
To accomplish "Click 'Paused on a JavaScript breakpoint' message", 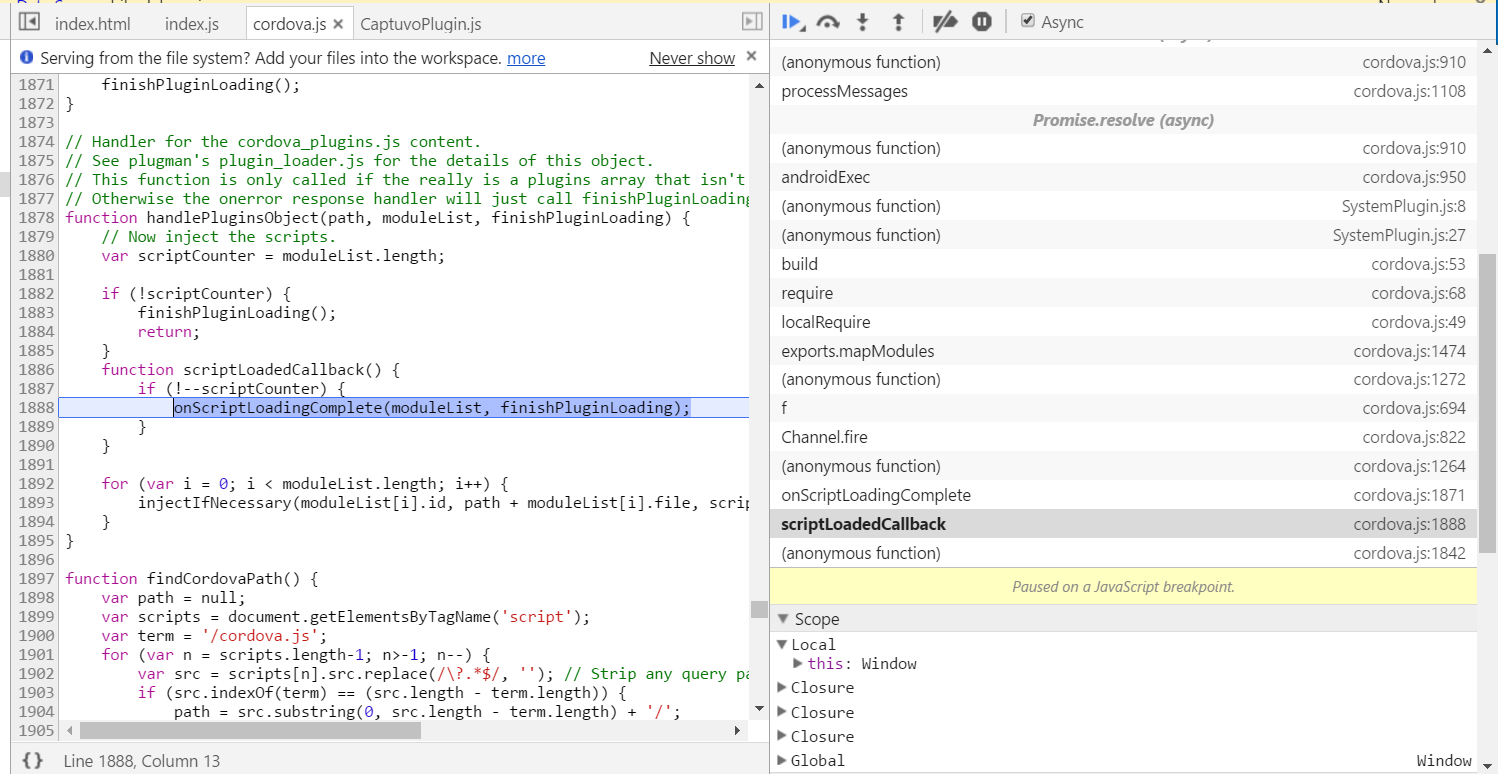I will coord(1123,587).
